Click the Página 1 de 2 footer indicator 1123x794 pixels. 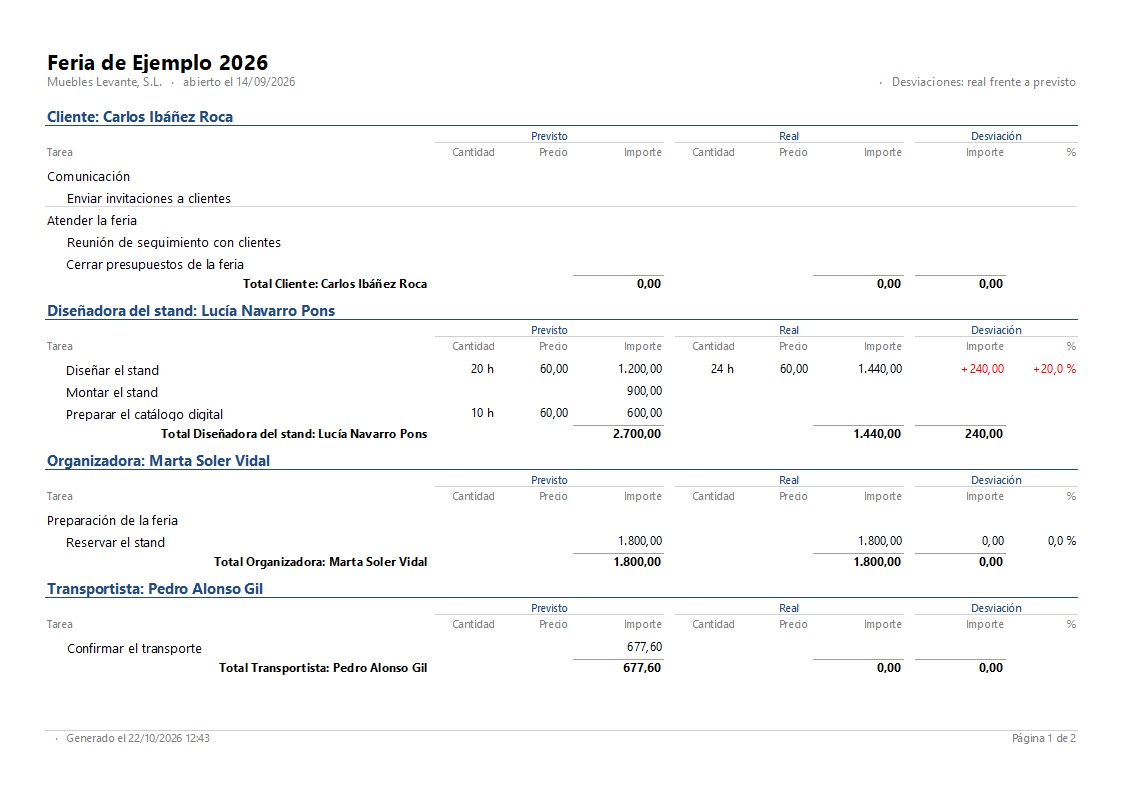click(1044, 738)
